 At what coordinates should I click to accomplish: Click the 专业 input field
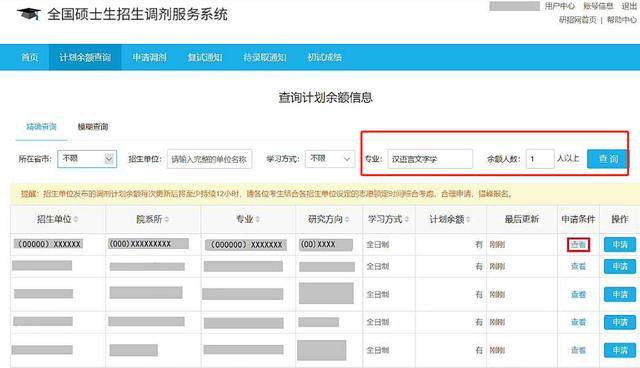click(430, 159)
